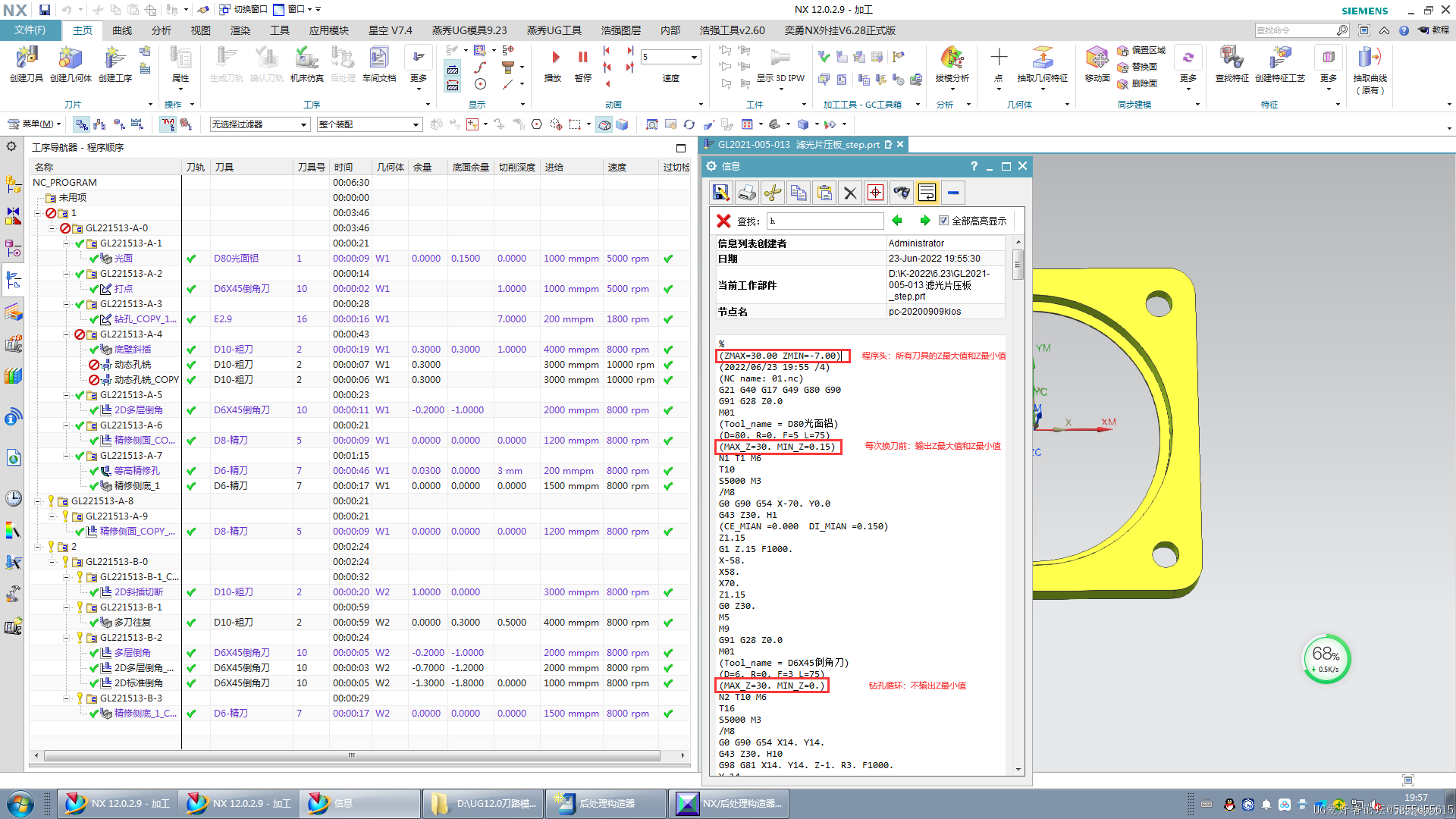Go to next find match green arrow
Image resolution: width=1456 pixels, height=819 pixels.
924,221
